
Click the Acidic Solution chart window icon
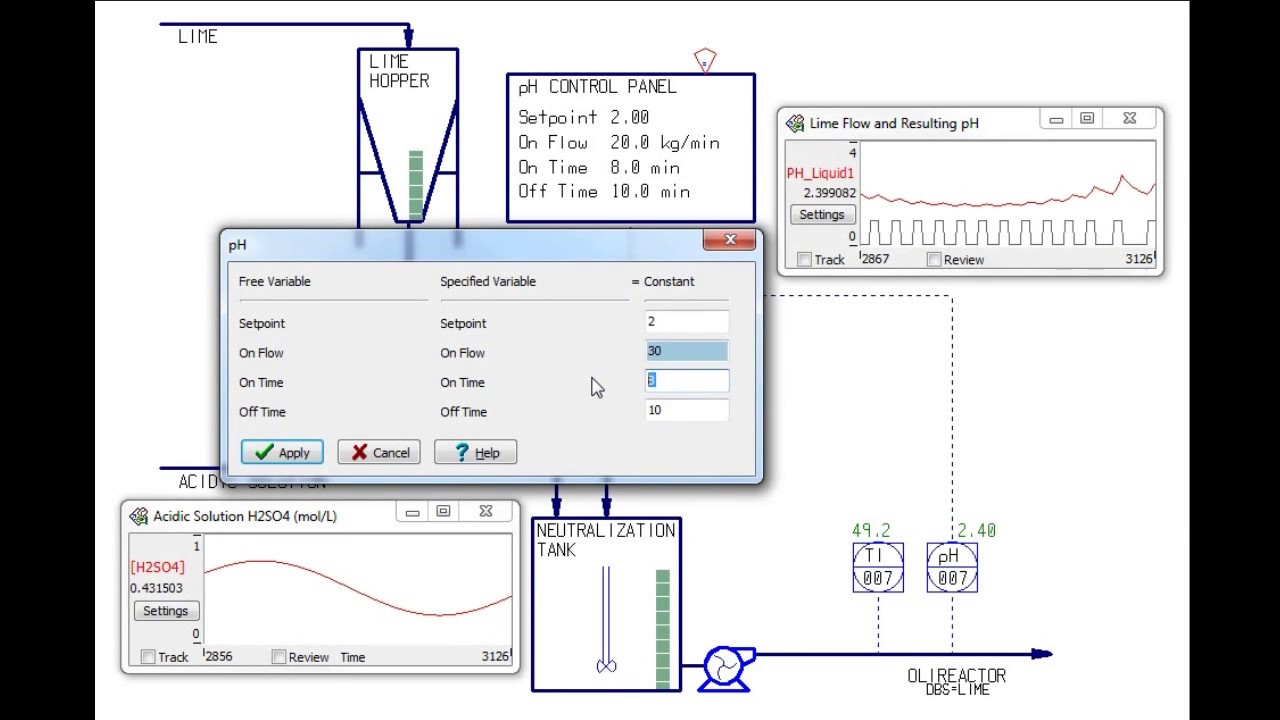click(x=139, y=516)
